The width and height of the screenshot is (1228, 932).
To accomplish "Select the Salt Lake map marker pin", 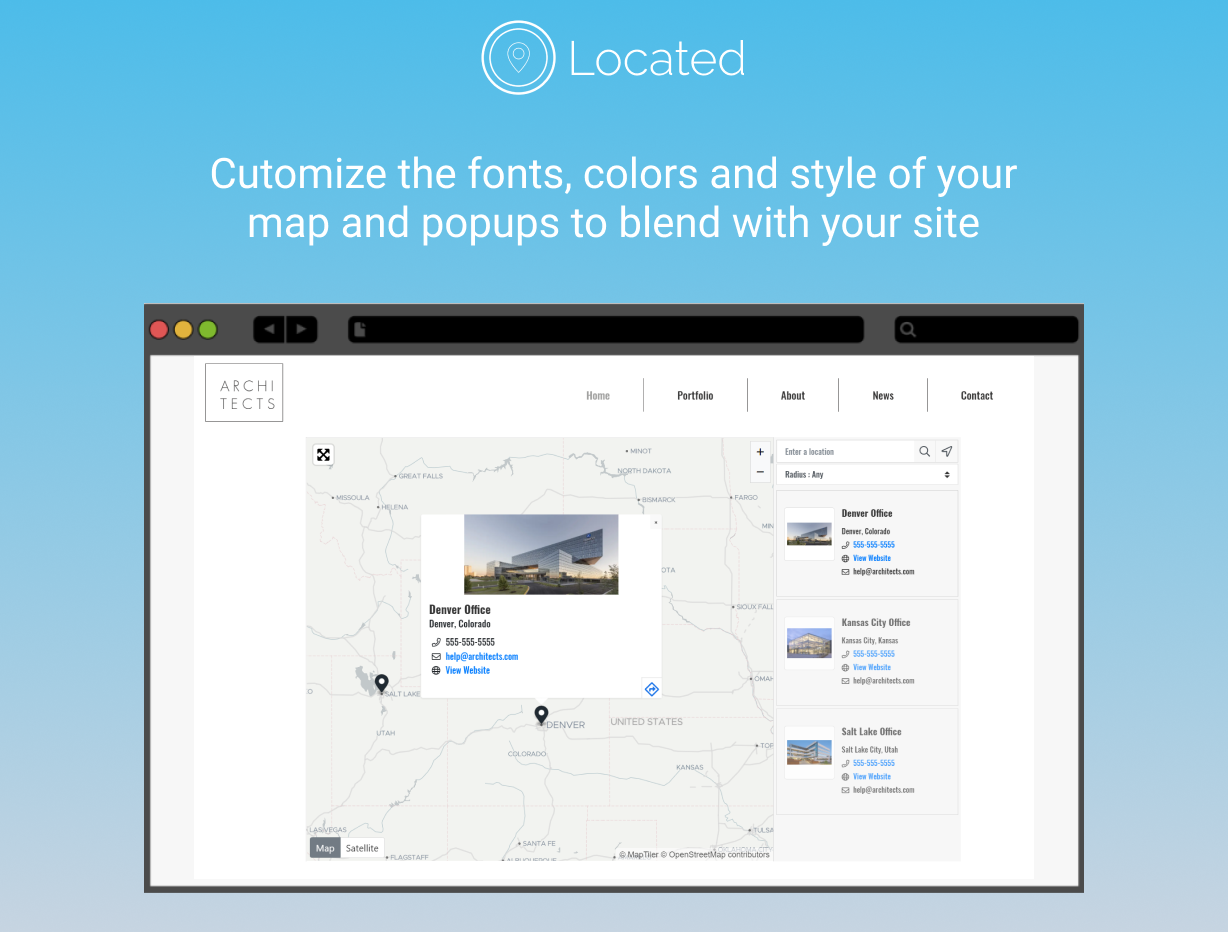I will pos(381,684).
